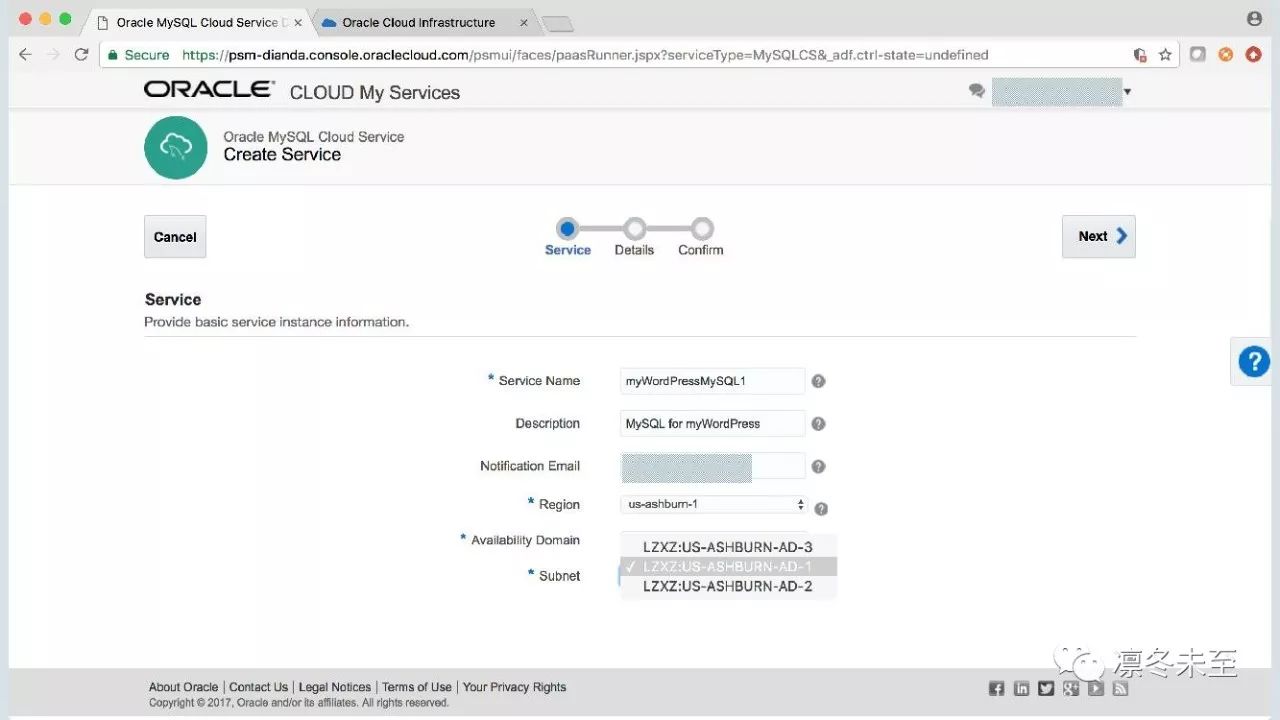Viewport: 1280px width, 720px height.
Task: Click the Description input field
Action: (x=713, y=424)
